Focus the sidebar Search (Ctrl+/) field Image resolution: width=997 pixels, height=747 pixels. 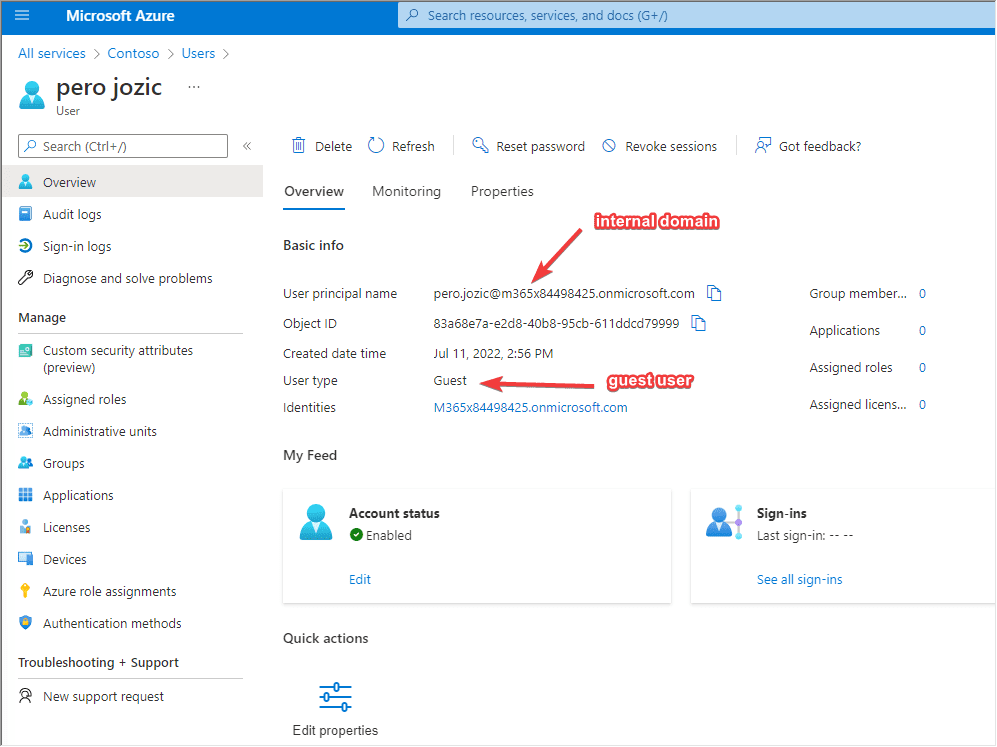[123, 146]
